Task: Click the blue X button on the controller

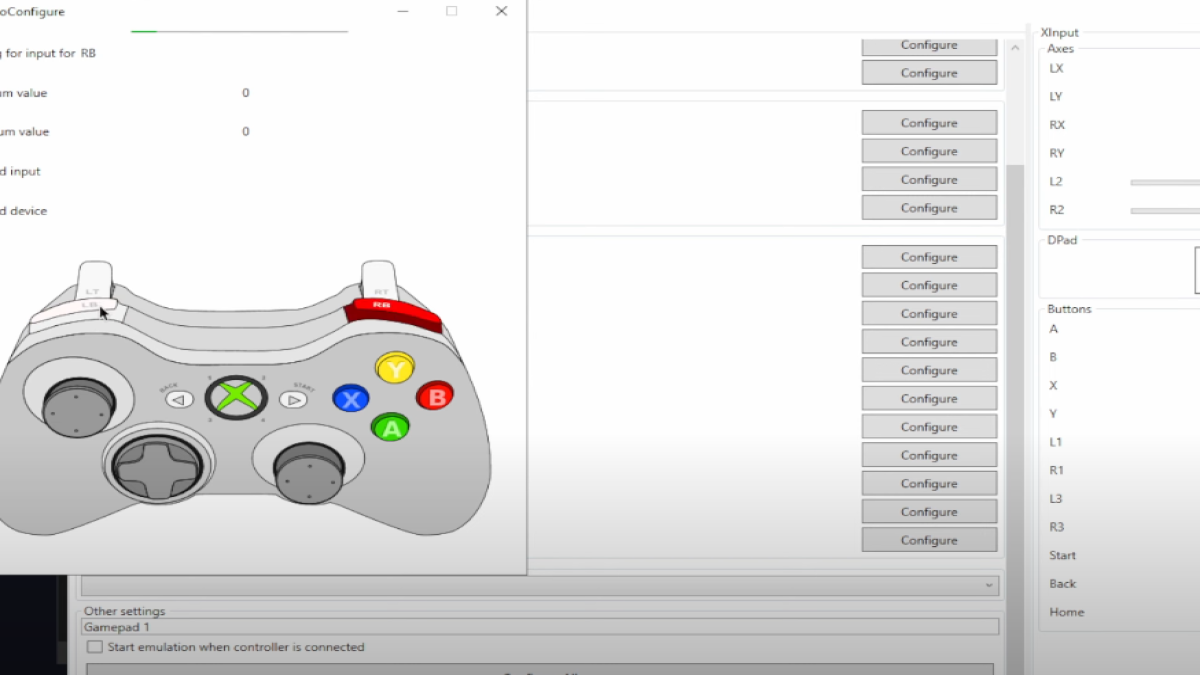Action: (351, 400)
